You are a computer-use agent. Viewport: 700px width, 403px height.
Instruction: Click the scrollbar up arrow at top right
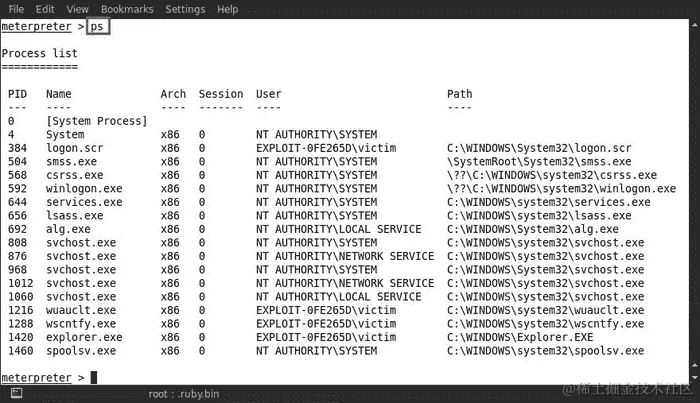tap(695, 24)
